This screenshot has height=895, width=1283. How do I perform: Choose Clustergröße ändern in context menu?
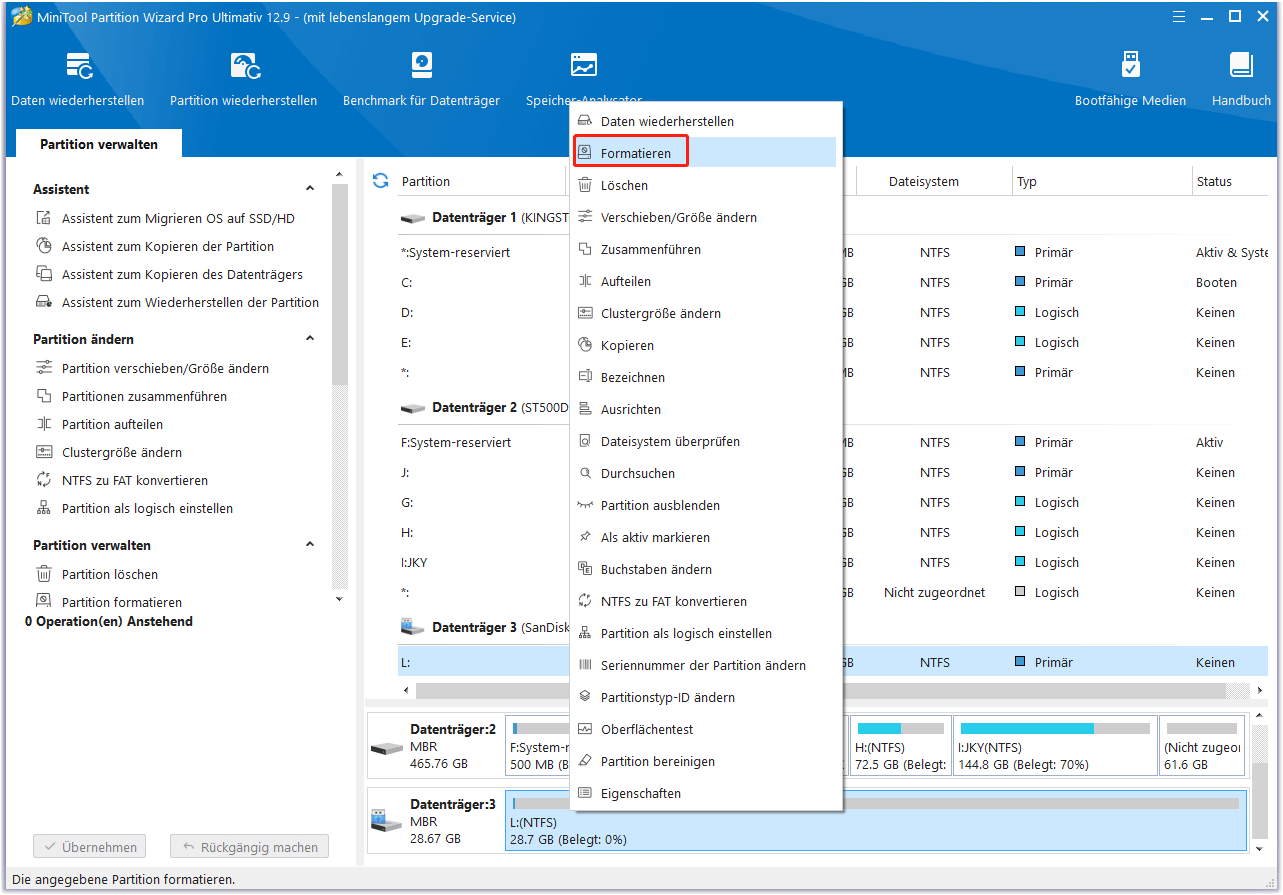[704, 313]
